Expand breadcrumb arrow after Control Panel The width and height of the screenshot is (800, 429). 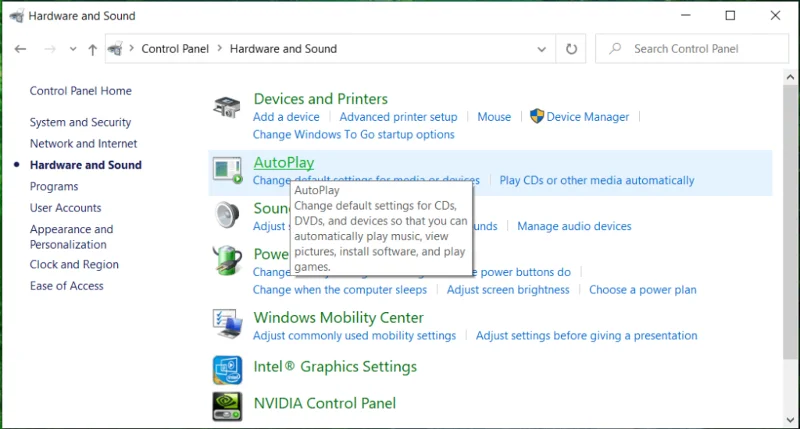219,48
